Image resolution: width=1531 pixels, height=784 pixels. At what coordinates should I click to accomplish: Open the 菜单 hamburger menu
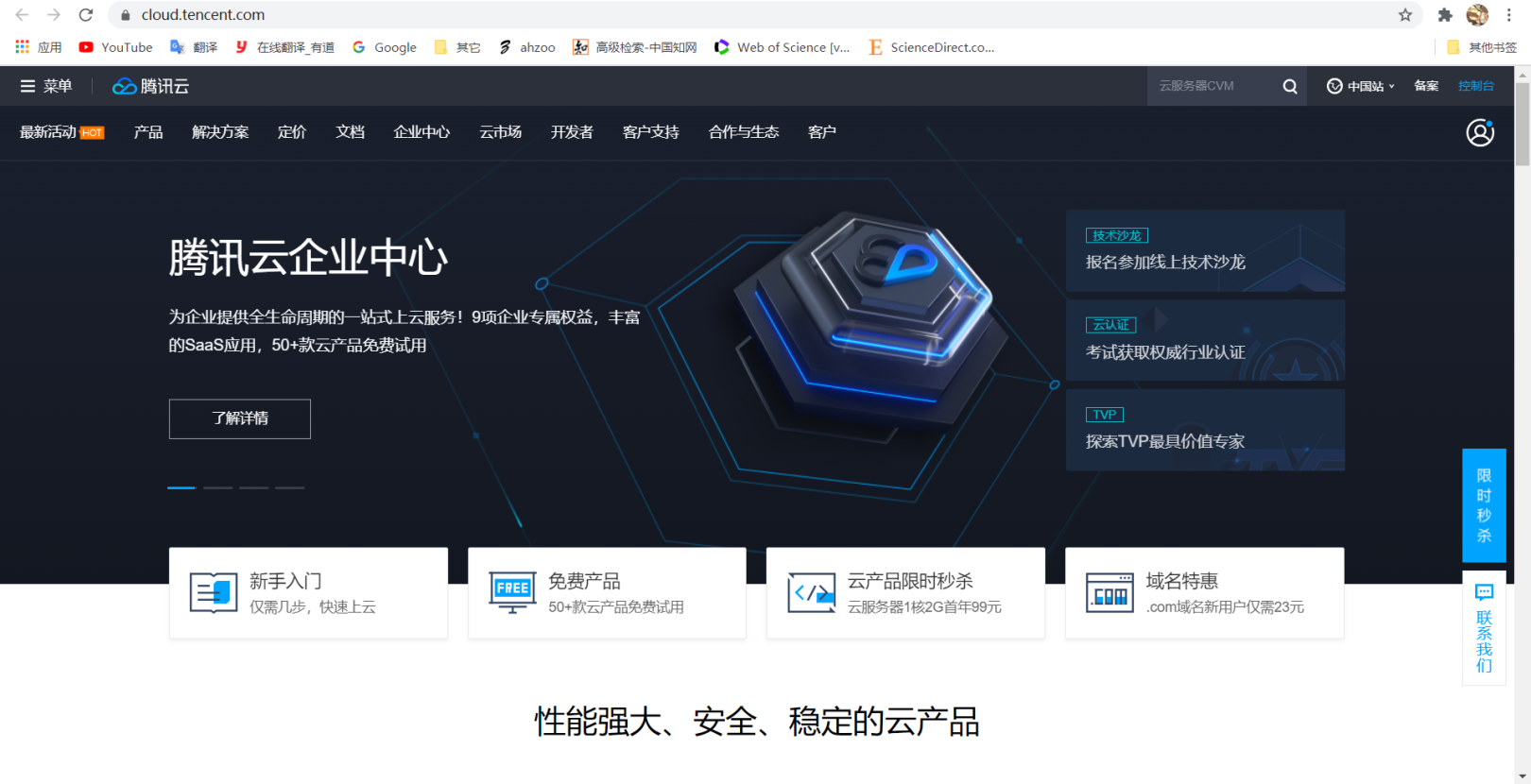tap(46, 86)
